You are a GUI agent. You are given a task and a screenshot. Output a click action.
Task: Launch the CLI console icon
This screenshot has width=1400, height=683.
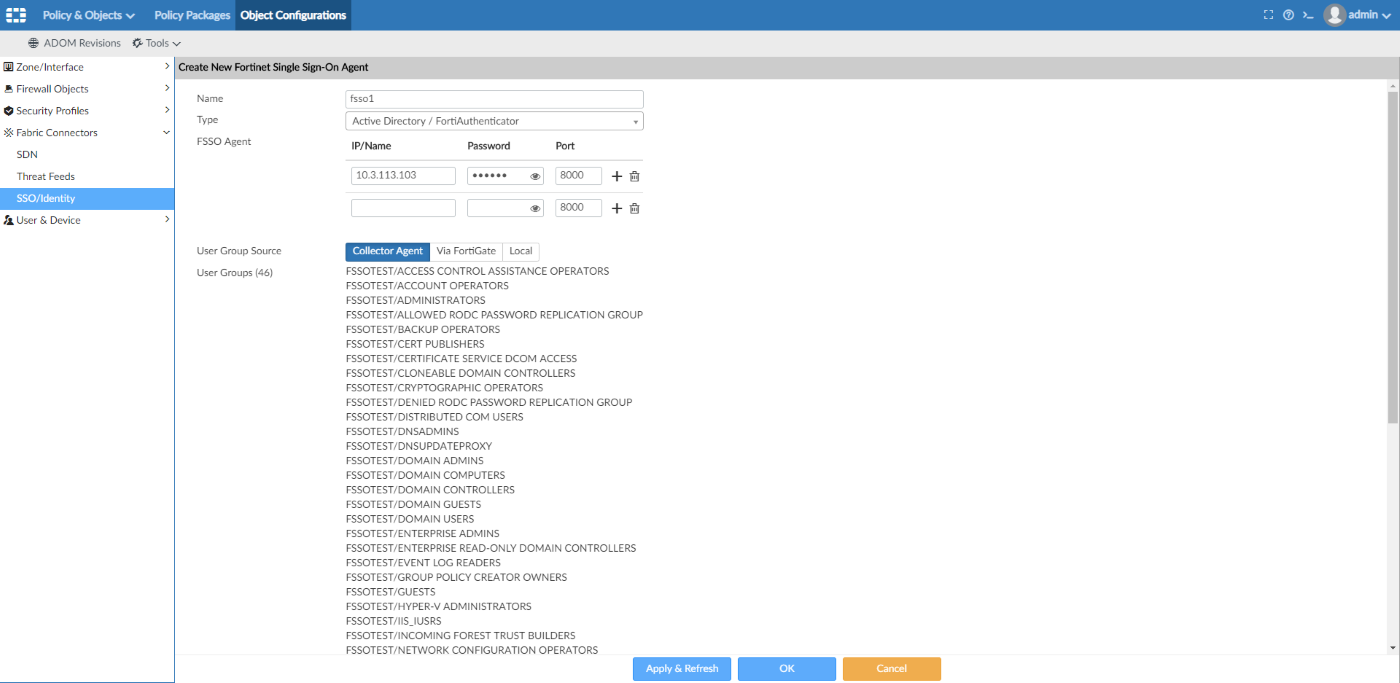[x=1307, y=15]
